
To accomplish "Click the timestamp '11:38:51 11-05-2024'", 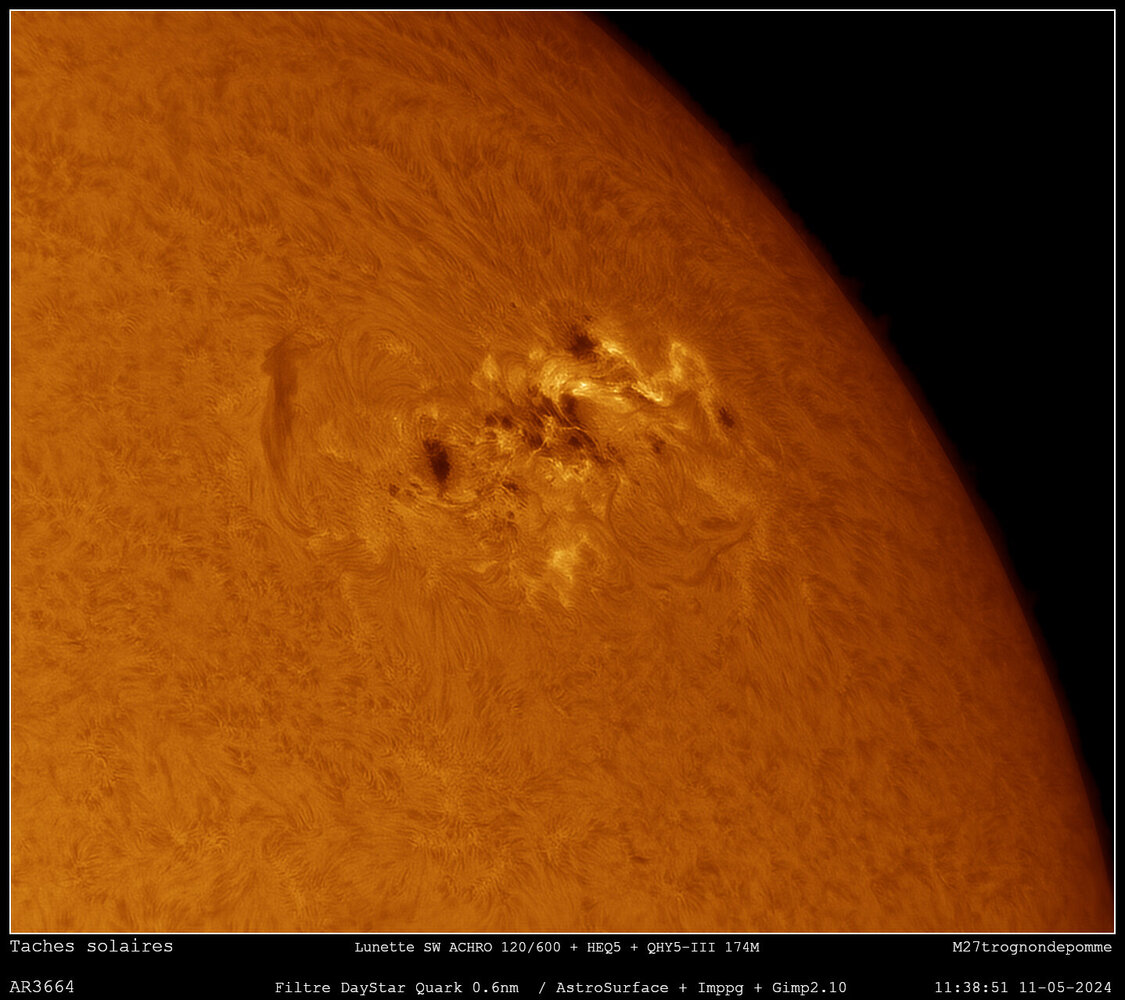I will click(1022, 988).
